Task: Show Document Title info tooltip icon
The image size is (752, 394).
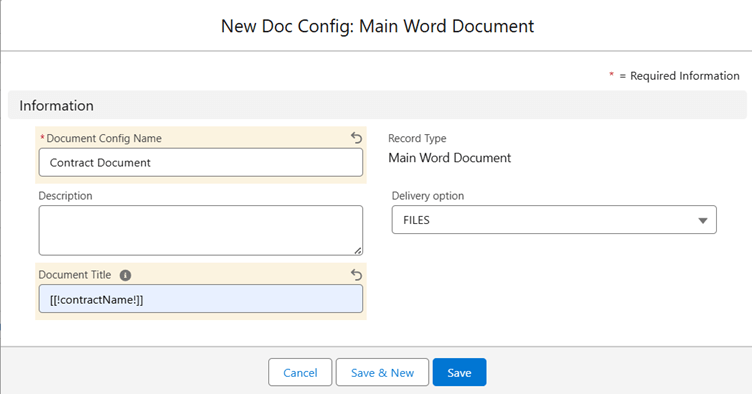Action: pyautogui.click(x=125, y=275)
